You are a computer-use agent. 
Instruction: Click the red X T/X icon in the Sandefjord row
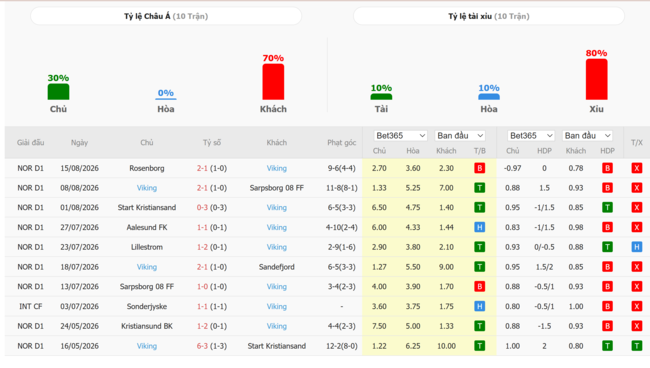tap(637, 267)
